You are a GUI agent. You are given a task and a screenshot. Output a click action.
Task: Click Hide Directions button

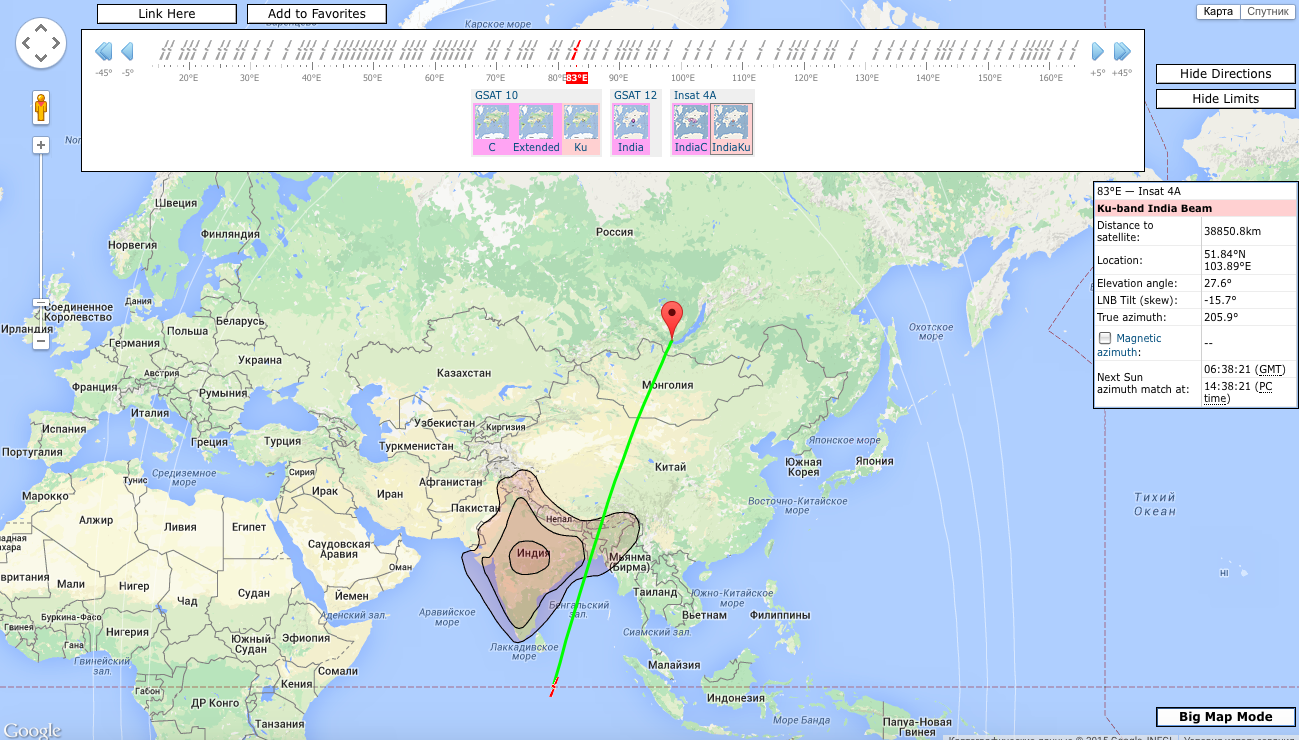click(x=1226, y=74)
